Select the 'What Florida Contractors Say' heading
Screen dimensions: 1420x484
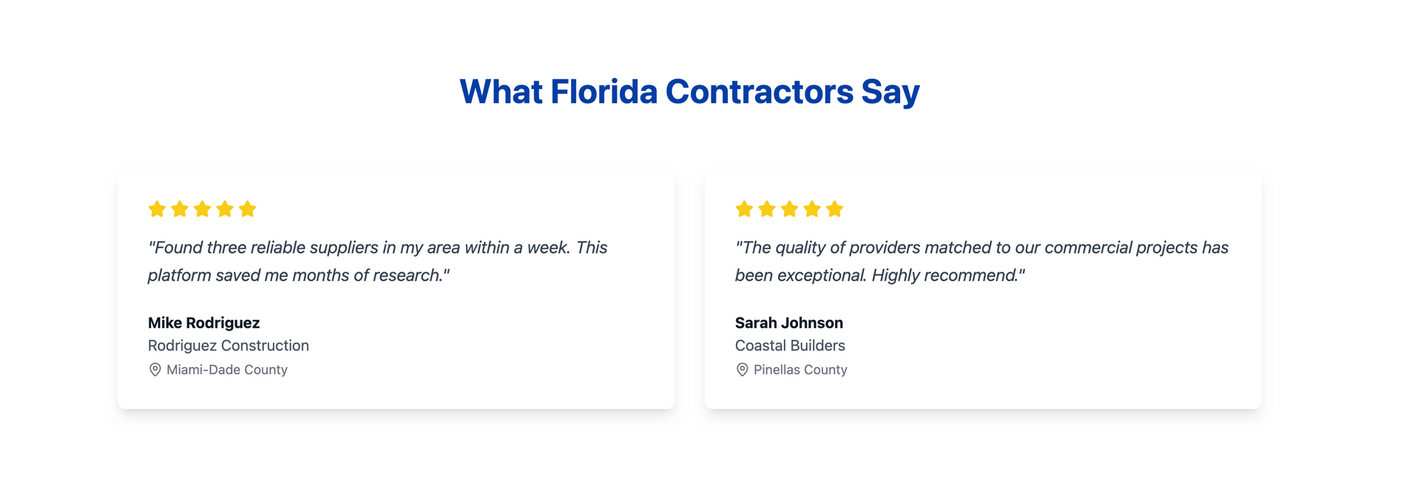(x=689, y=91)
